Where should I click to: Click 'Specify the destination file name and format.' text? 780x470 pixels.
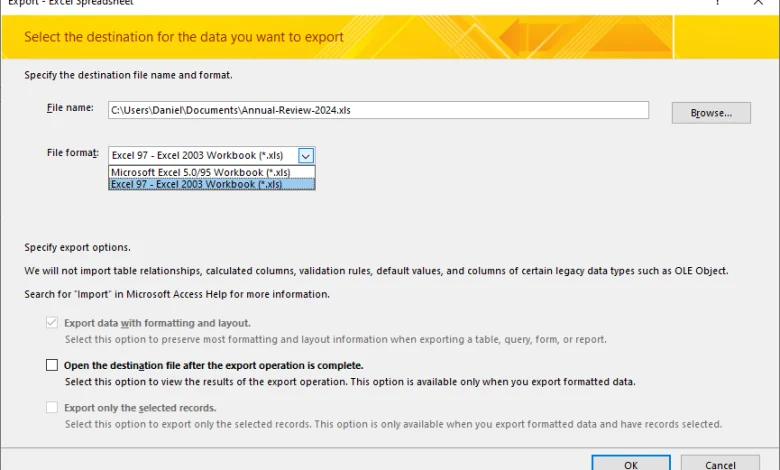point(128,75)
